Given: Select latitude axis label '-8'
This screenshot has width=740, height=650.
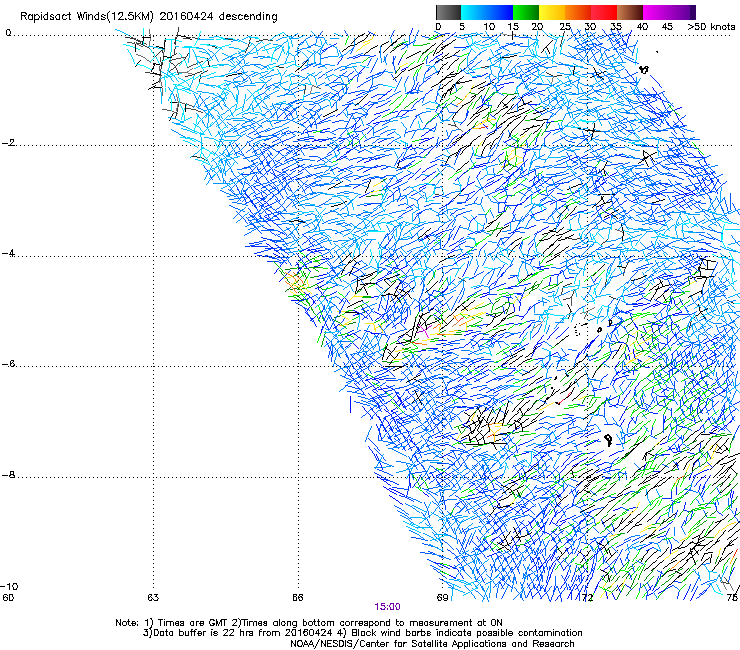Looking at the screenshot, I should click(x=8, y=475).
